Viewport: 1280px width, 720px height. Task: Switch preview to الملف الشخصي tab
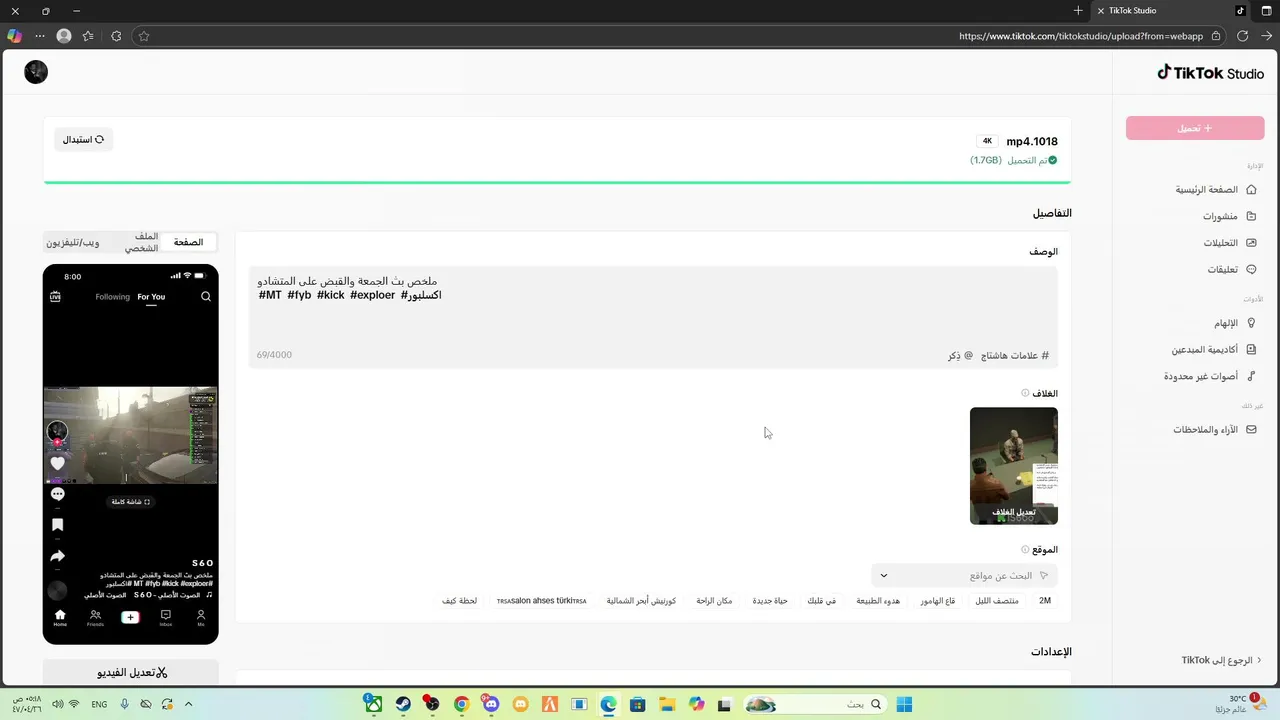(141, 242)
